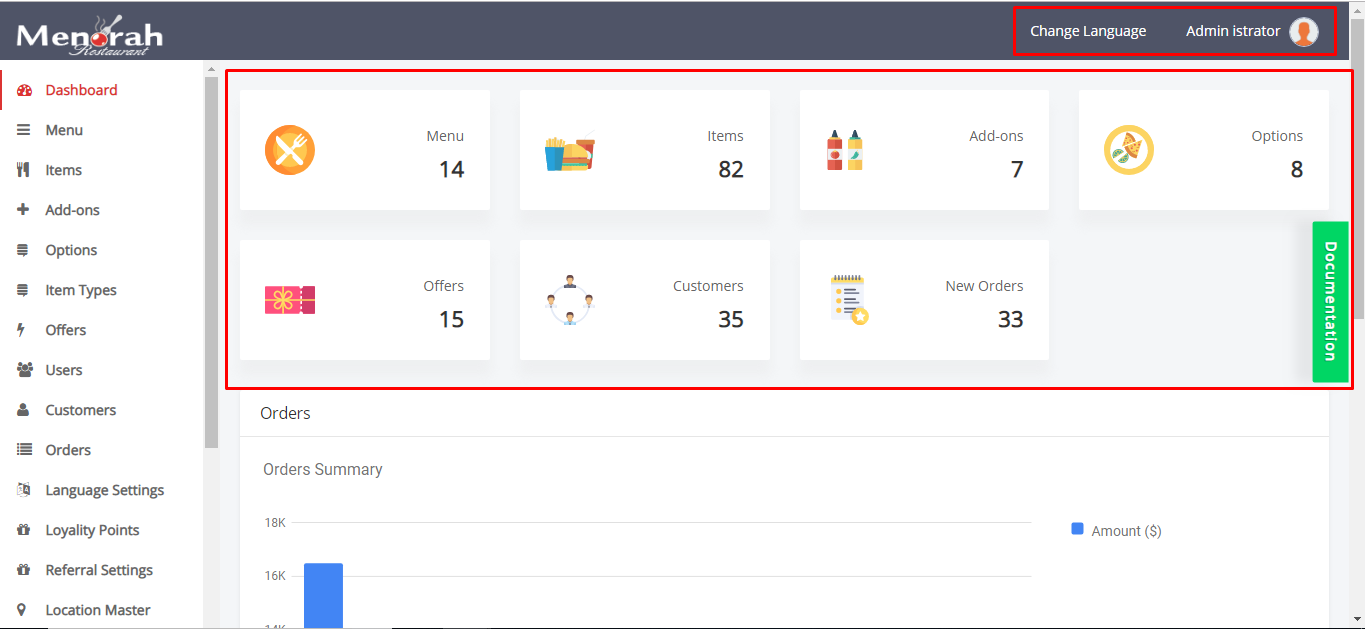Toggle the blue Amount ($) legend series
The width and height of the screenshot is (1365, 629).
pyautogui.click(x=1116, y=531)
